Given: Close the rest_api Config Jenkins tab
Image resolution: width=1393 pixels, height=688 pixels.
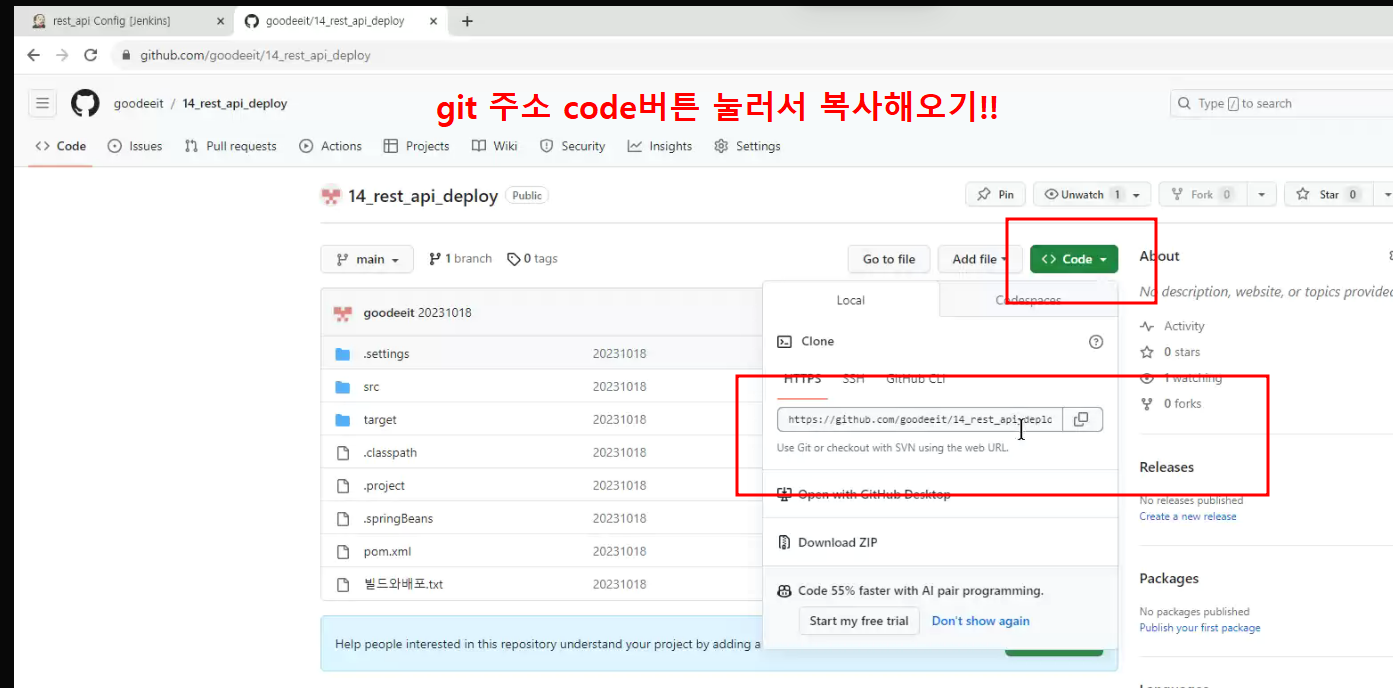Looking at the screenshot, I should tap(220, 21).
